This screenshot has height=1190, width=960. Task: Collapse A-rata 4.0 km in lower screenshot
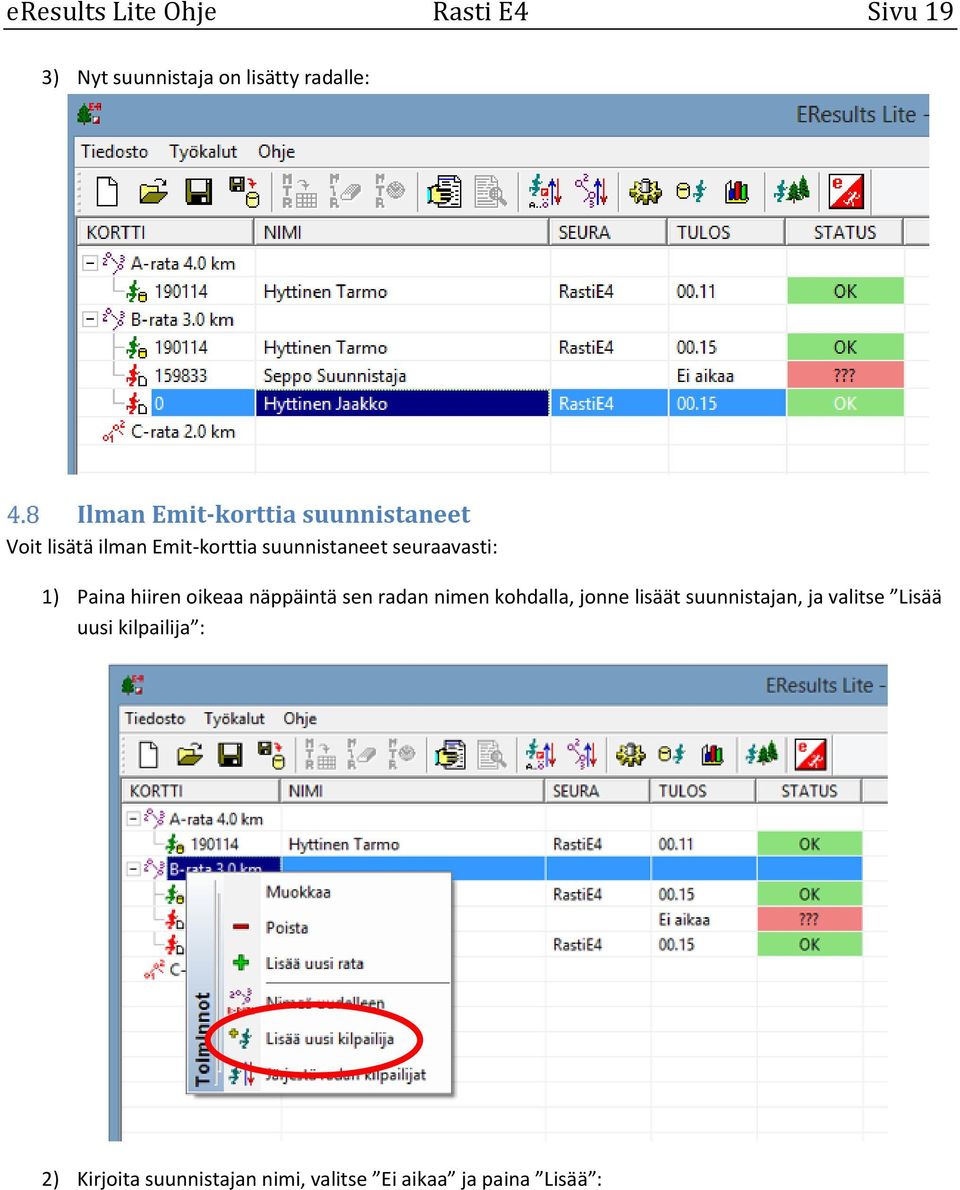coord(133,819)
